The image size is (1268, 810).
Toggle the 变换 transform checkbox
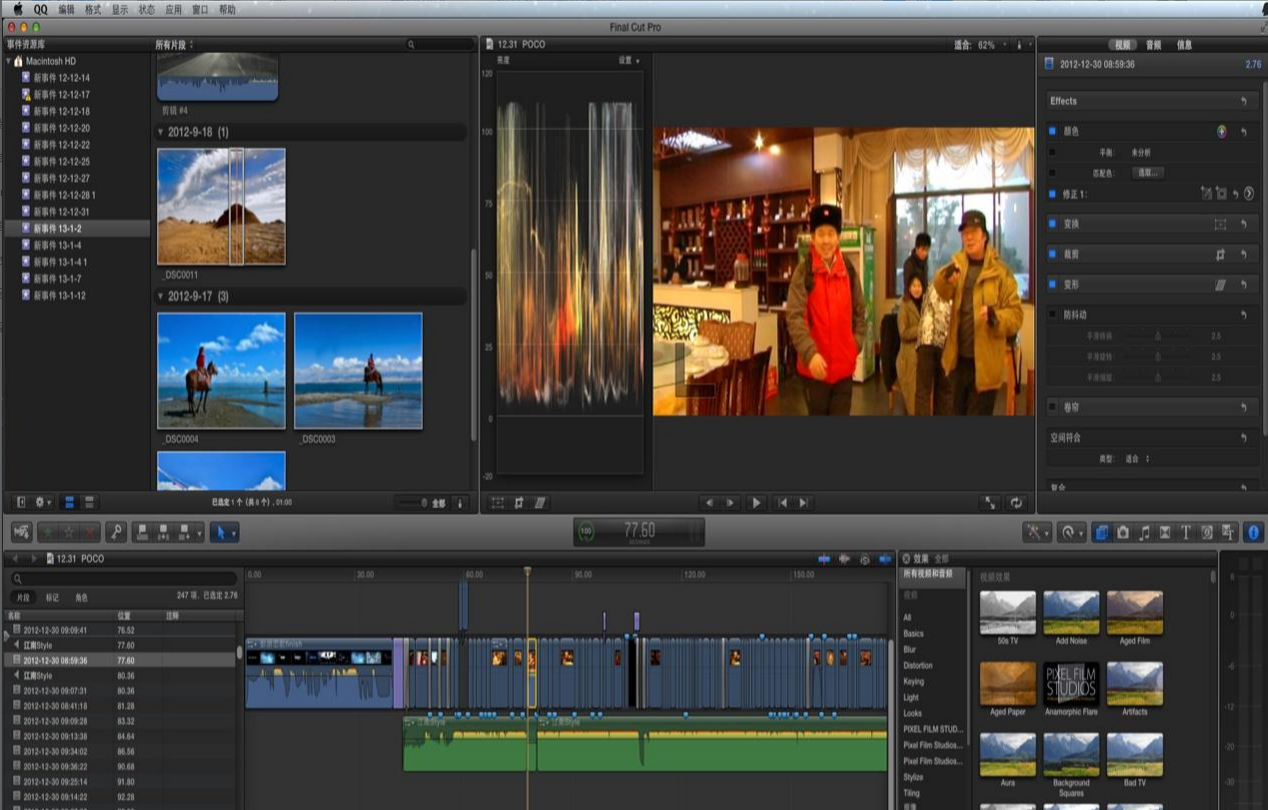(1052, 224)
